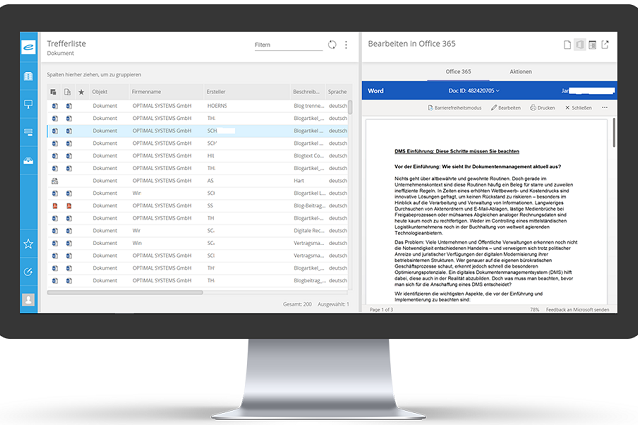This screenshot has height=425, width=638.
Task: Refresh the Trefferliste with the circular arrow icon
Action: pos(332,45)
